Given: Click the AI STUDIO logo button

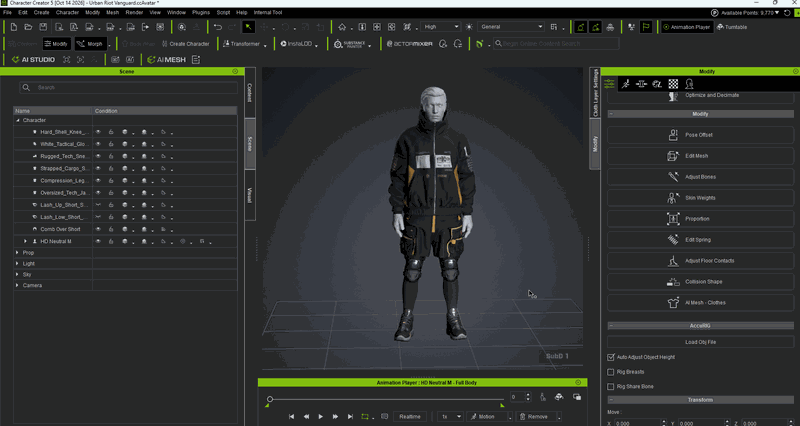Looking at the screenshot, I should pos(33,60).
